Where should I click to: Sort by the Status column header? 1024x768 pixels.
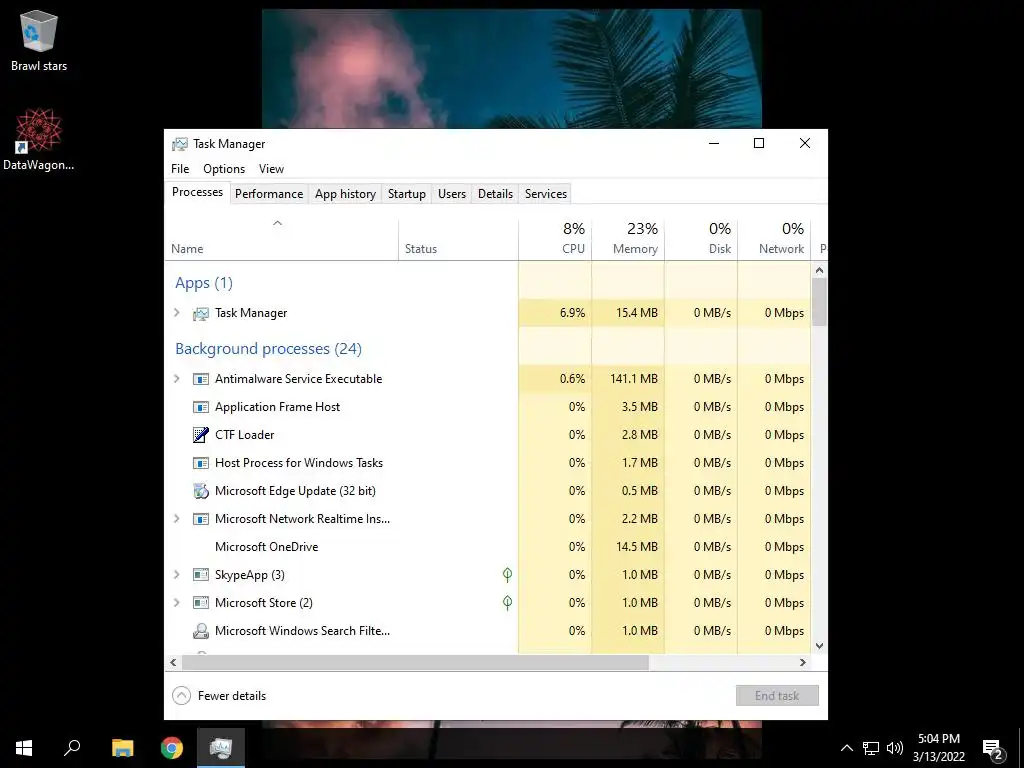(458, 240)
